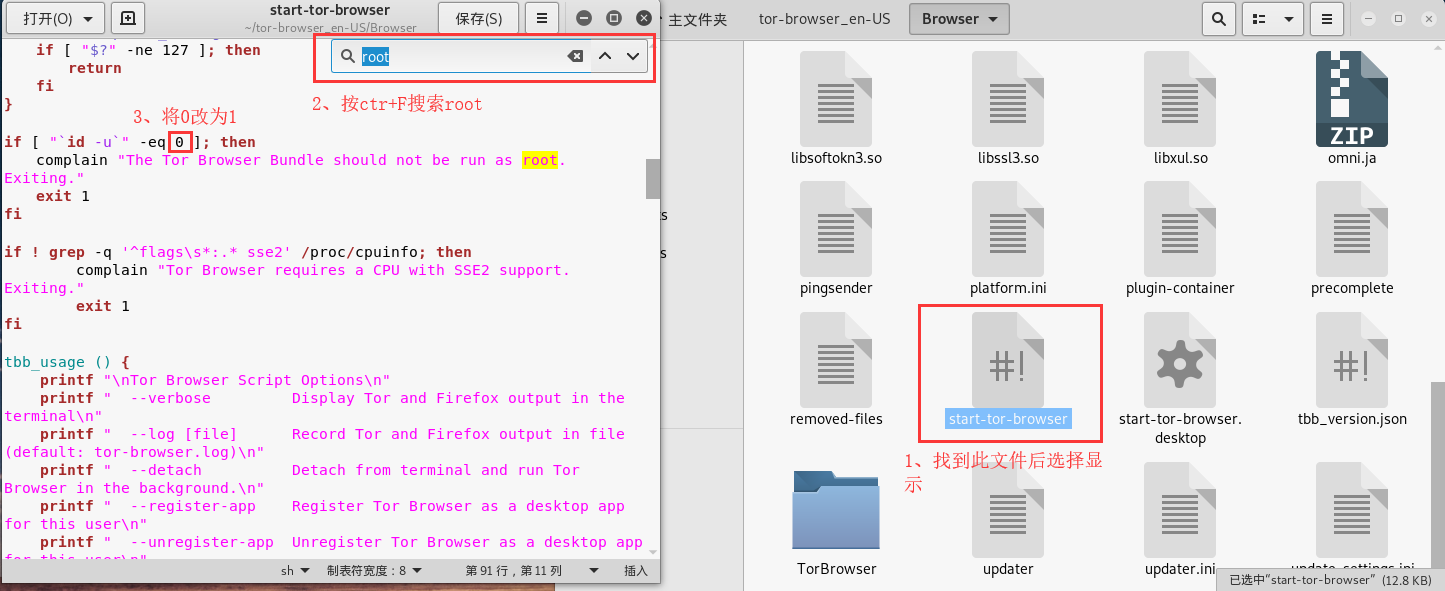
Task: Select the updater.ini file
Action: [x=1180, y=510]
